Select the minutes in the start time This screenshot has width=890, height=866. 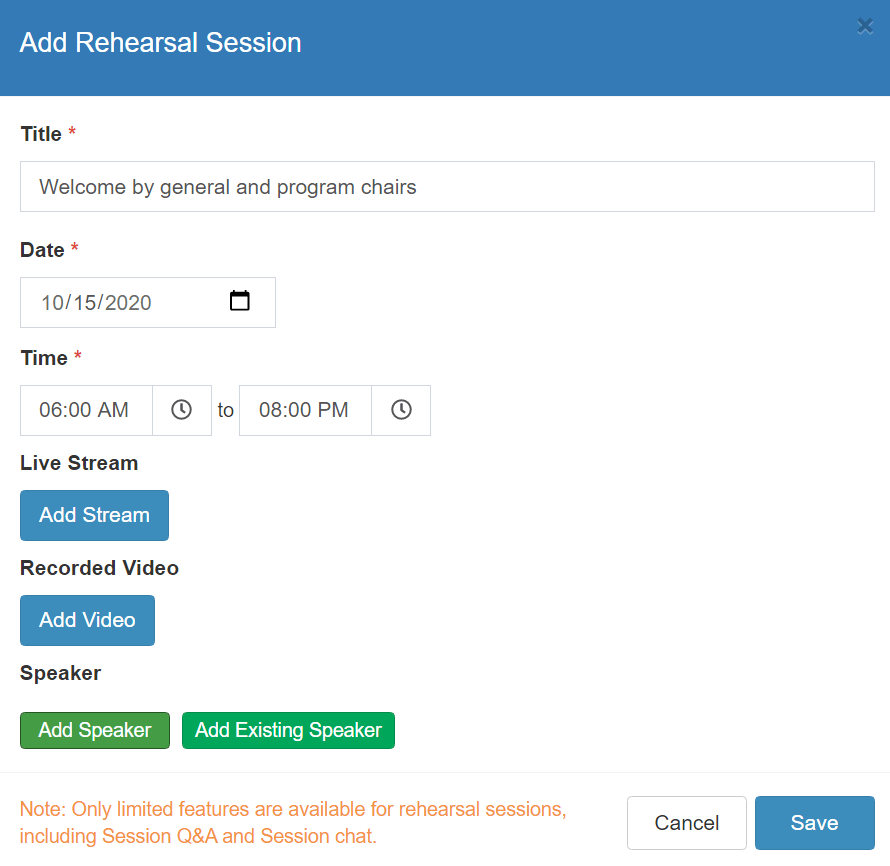coord(79,410)
